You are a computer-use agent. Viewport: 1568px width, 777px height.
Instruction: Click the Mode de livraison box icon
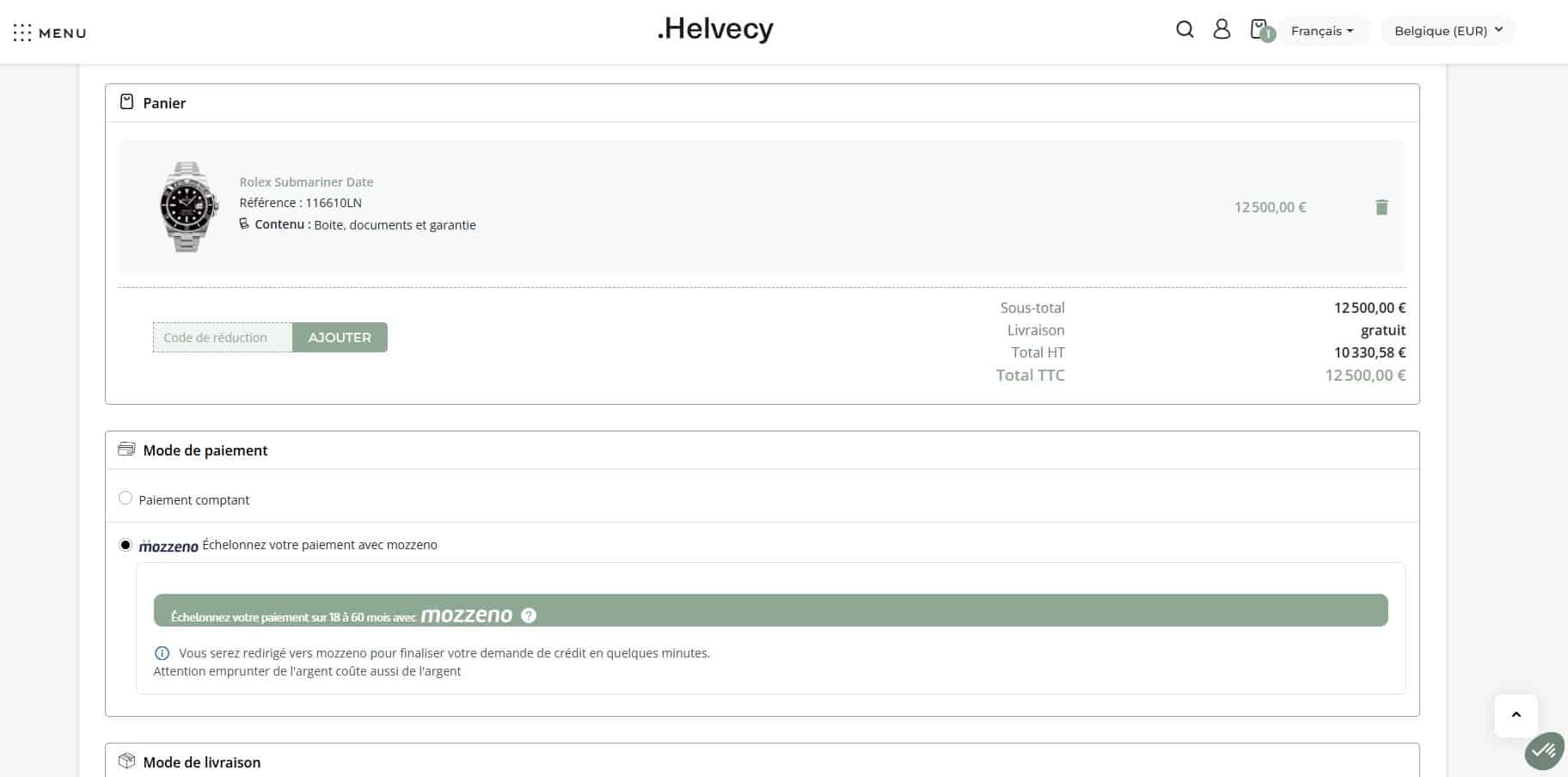coord(126,762)
